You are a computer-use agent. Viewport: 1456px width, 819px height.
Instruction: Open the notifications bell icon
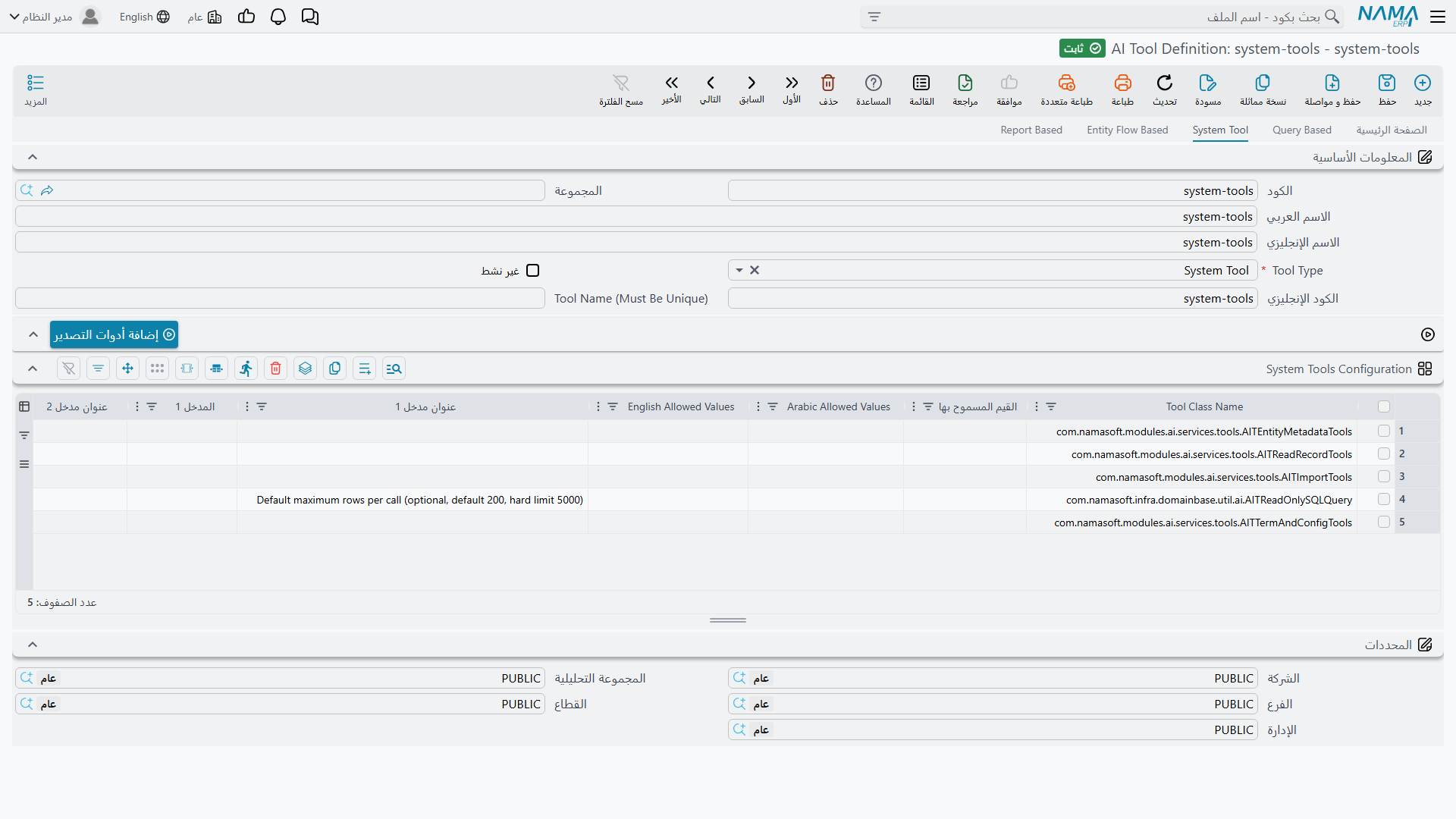278,17
